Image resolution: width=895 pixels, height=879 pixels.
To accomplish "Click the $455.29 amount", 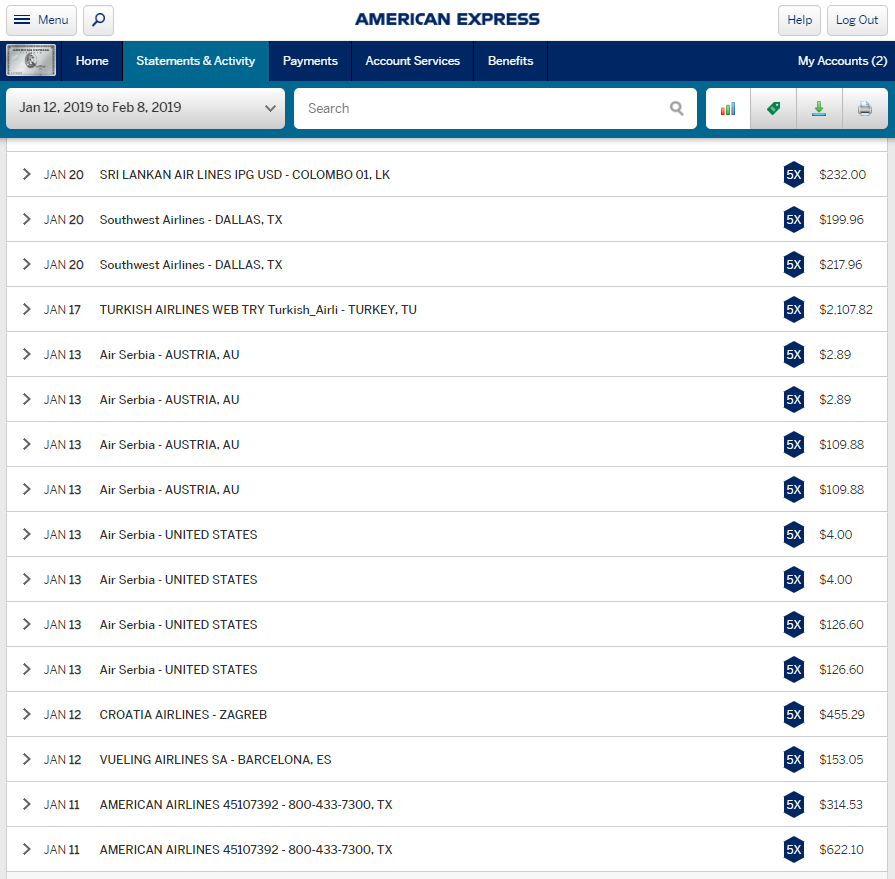I will click(842, 714).
